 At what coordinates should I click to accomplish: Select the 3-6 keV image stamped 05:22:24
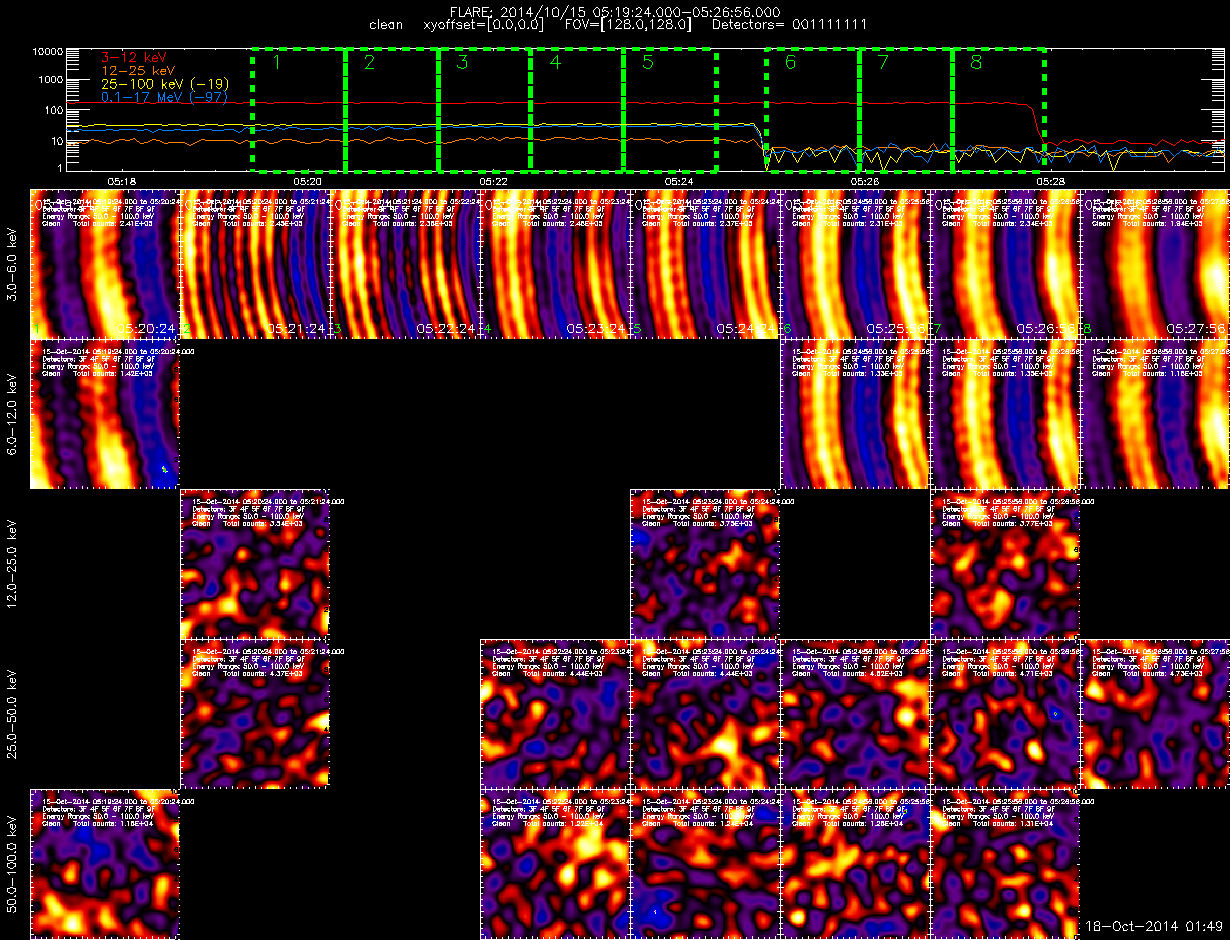point(405,264)
